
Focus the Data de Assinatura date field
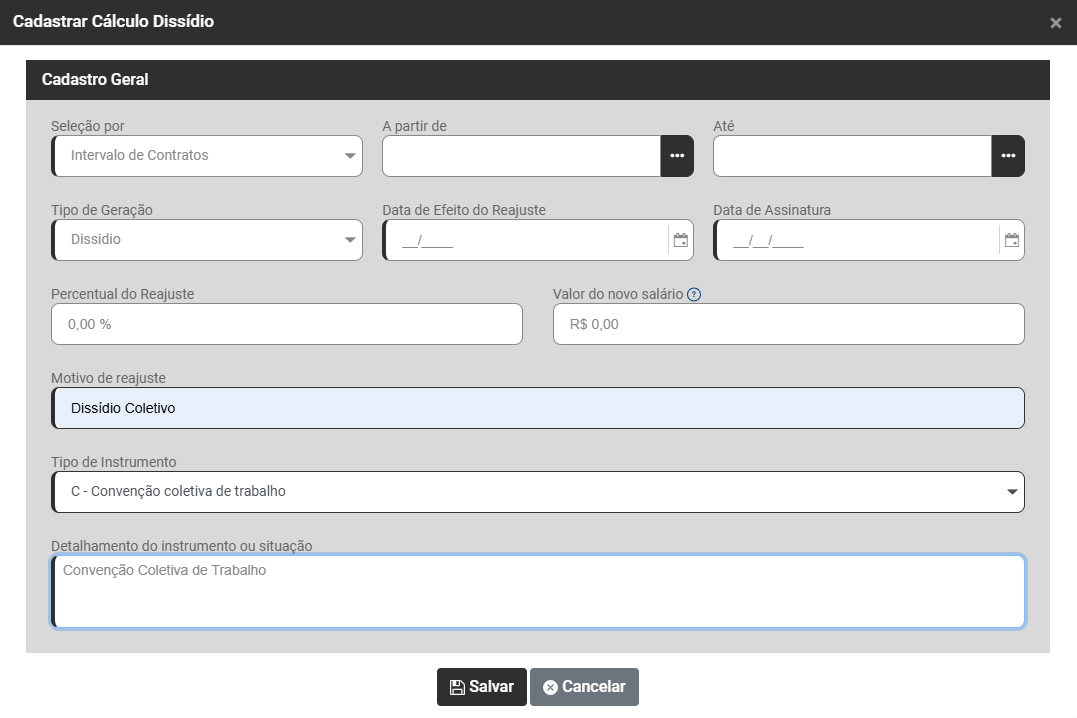click(x=856, y=240)
